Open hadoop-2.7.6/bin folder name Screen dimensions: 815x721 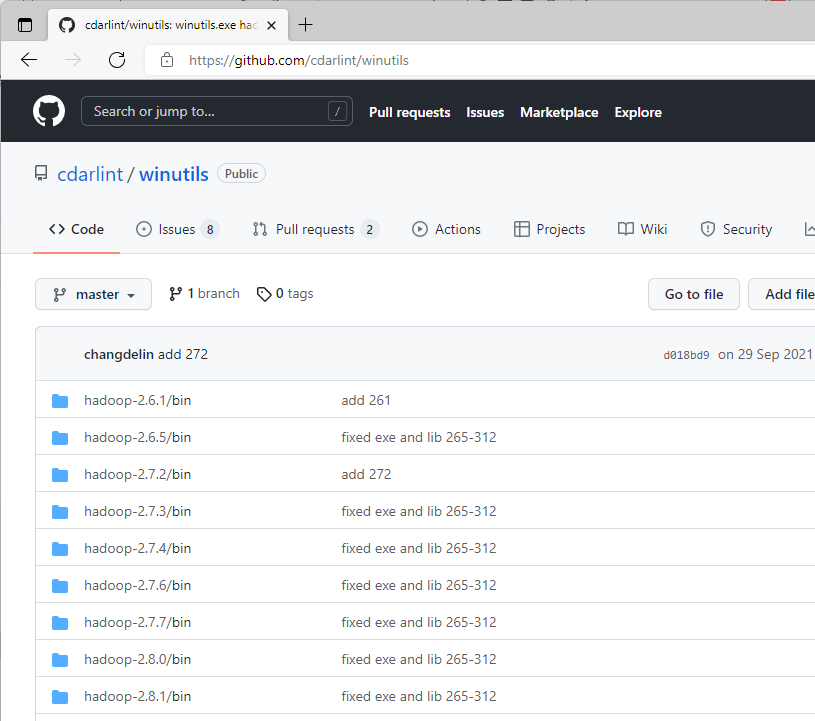click(138, 586)
